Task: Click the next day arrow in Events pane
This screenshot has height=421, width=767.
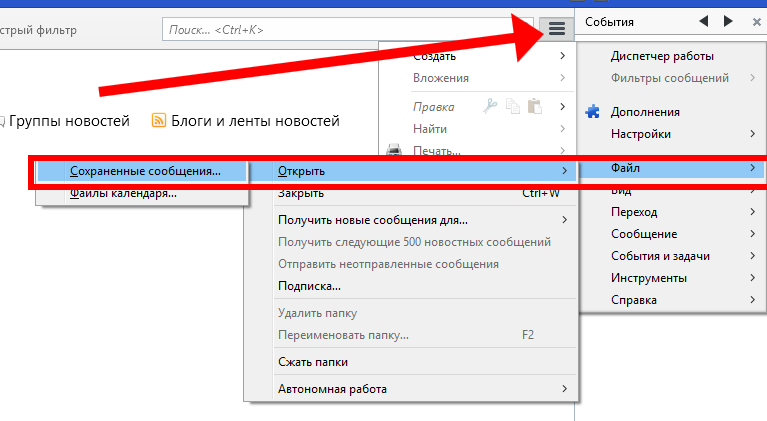Action: [x=729, y=21]
